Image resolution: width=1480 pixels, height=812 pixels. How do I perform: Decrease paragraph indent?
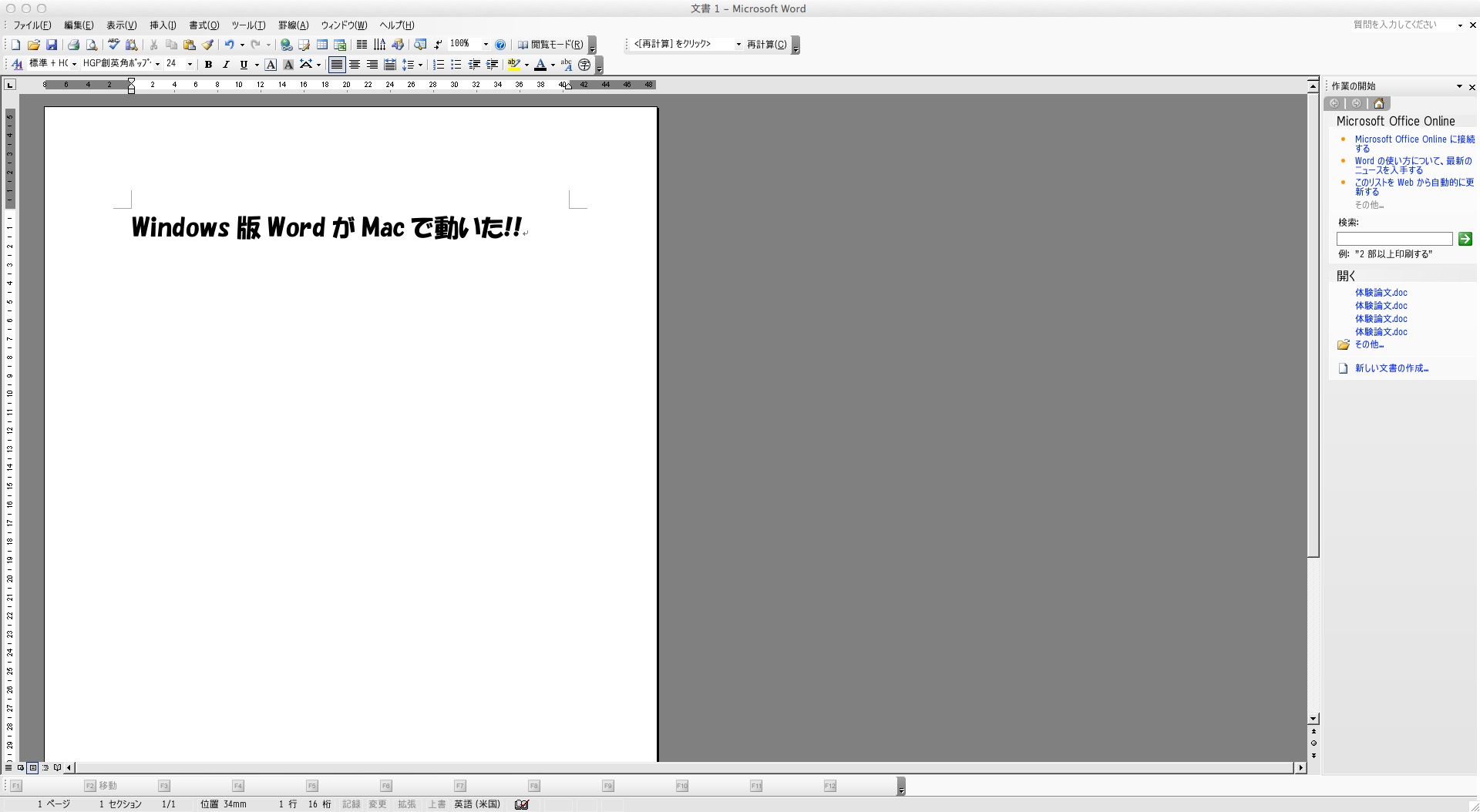[x=475, y=65]
